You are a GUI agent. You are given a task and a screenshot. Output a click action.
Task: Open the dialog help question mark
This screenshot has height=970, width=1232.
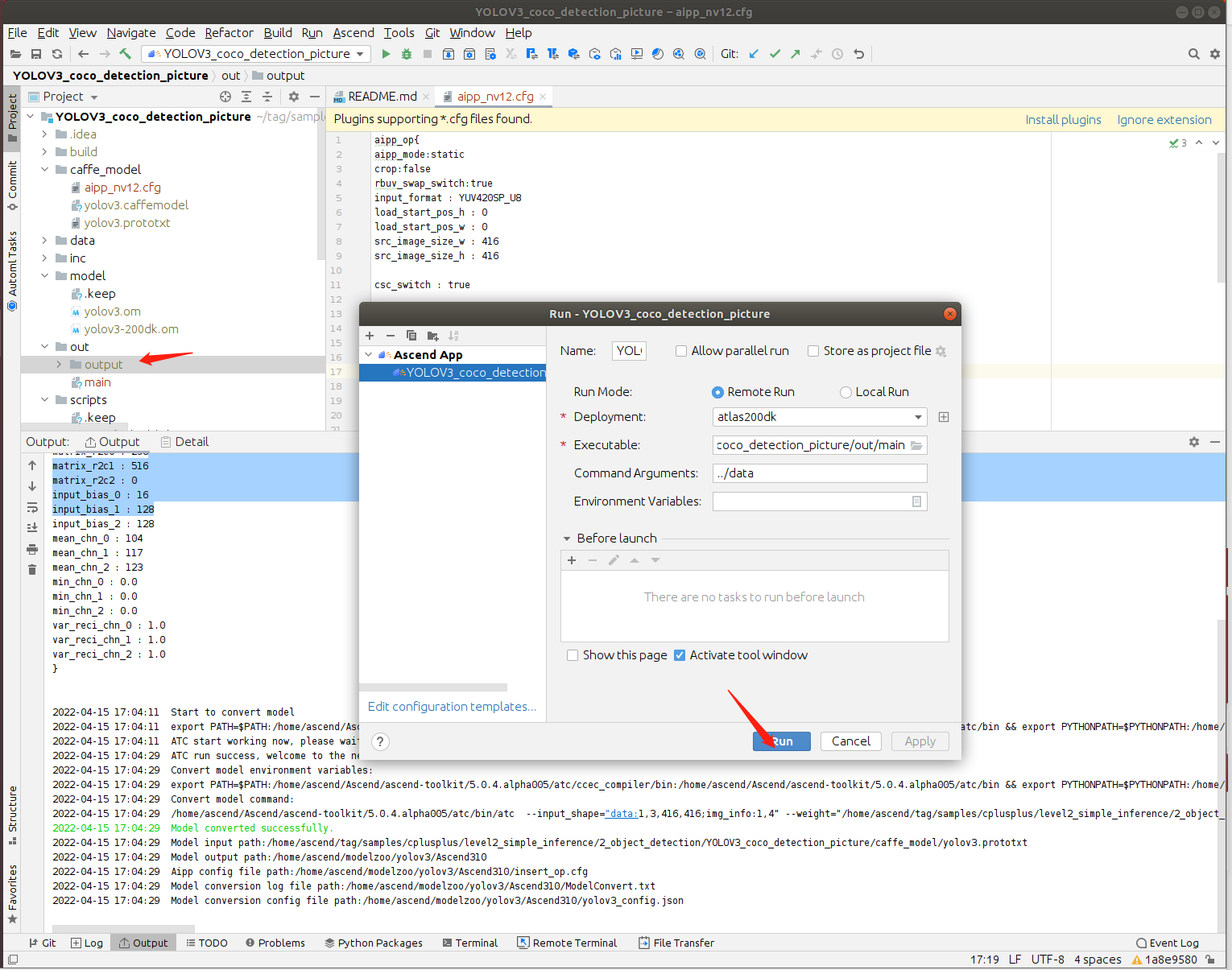[x=380, y=741]
